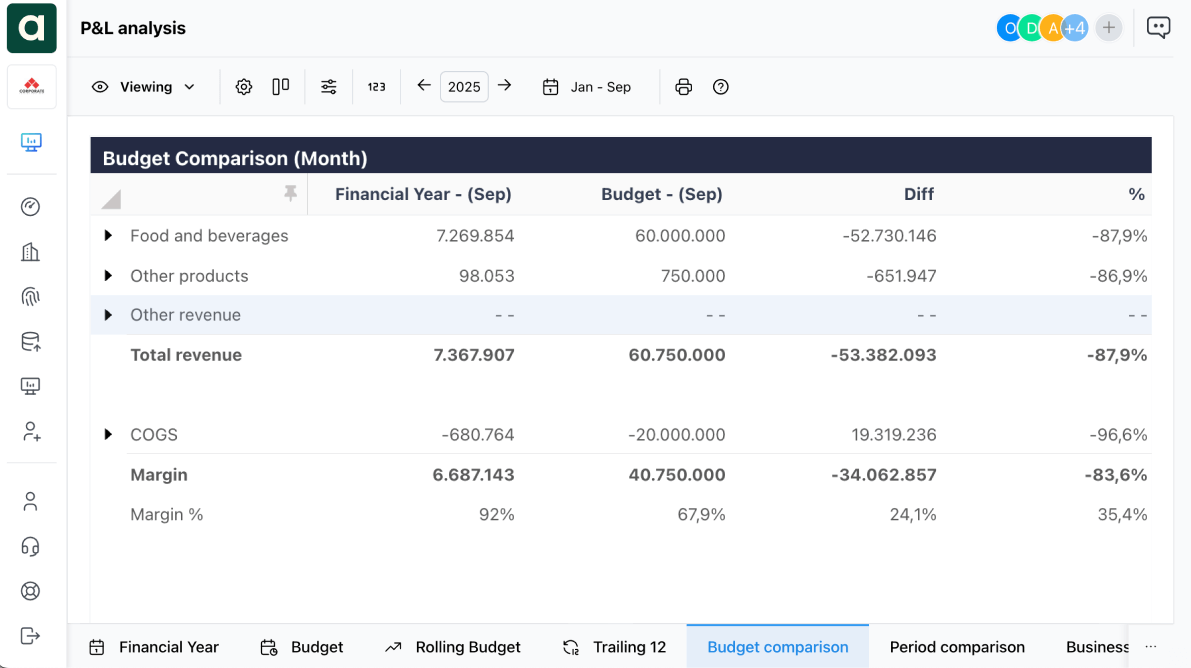Open the add user sidebar icon
This screenshot has width=1191, height=668.
pos(31,432)
